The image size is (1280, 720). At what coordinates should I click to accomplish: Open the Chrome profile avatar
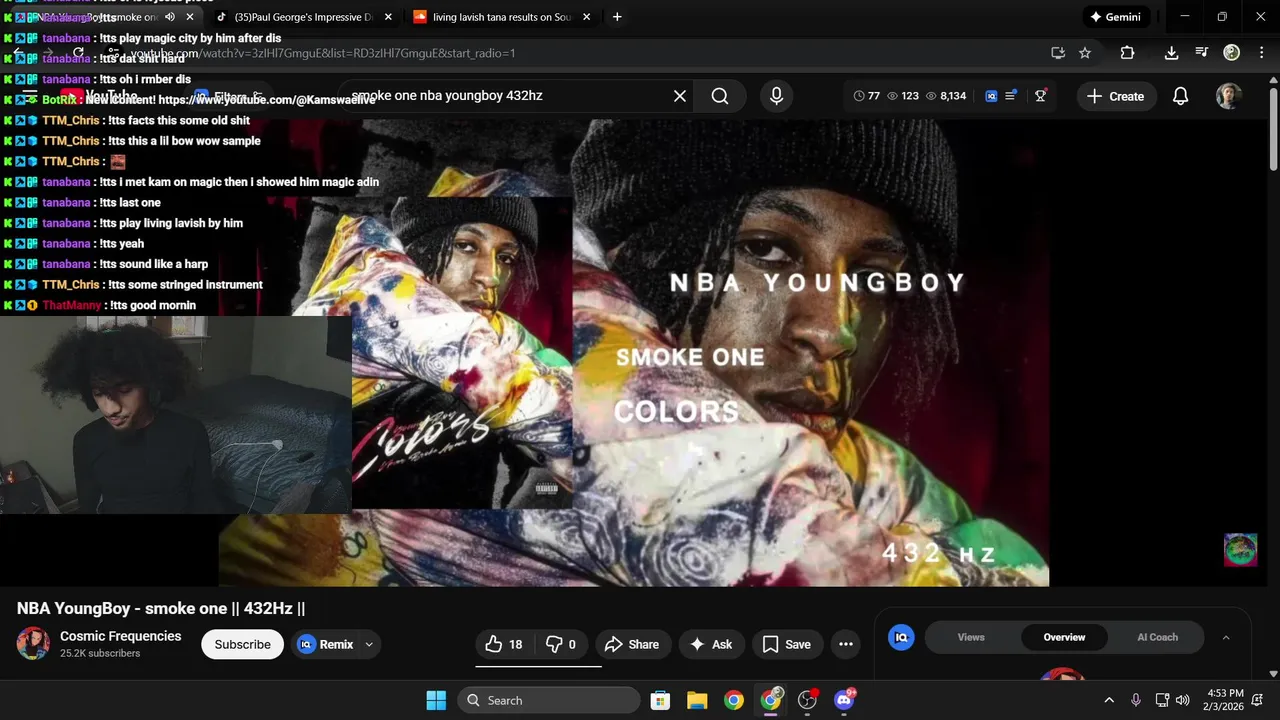[1232, 53]
